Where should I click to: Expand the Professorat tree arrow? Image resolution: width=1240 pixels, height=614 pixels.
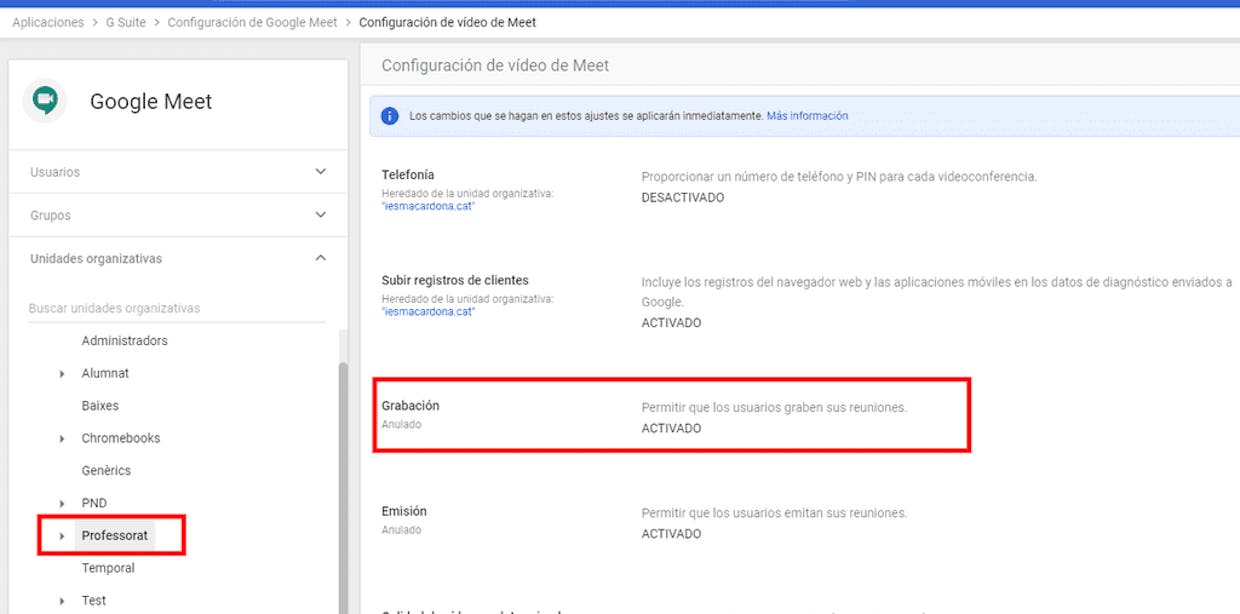[62, 536]
